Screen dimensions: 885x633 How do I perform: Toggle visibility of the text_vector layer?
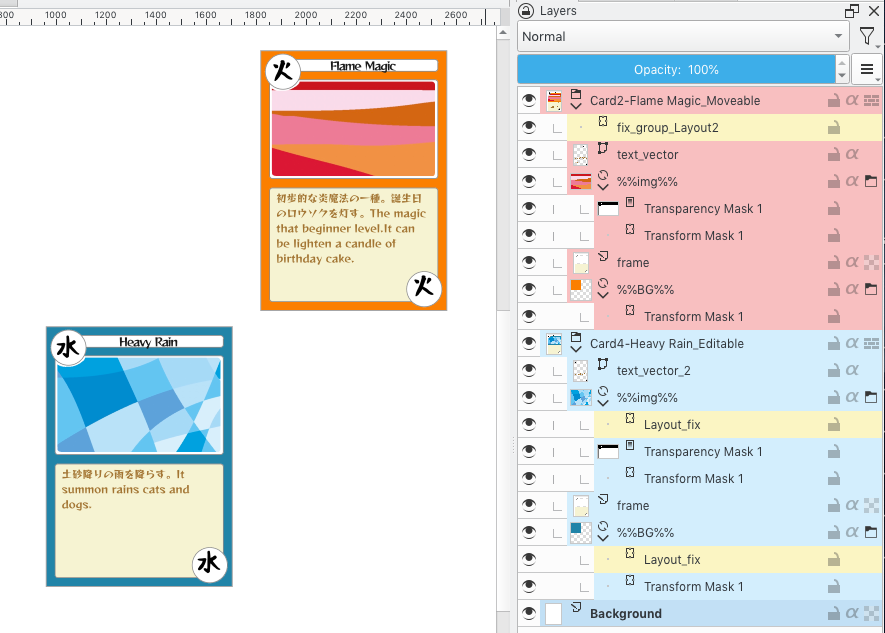(x=529, y=155)
